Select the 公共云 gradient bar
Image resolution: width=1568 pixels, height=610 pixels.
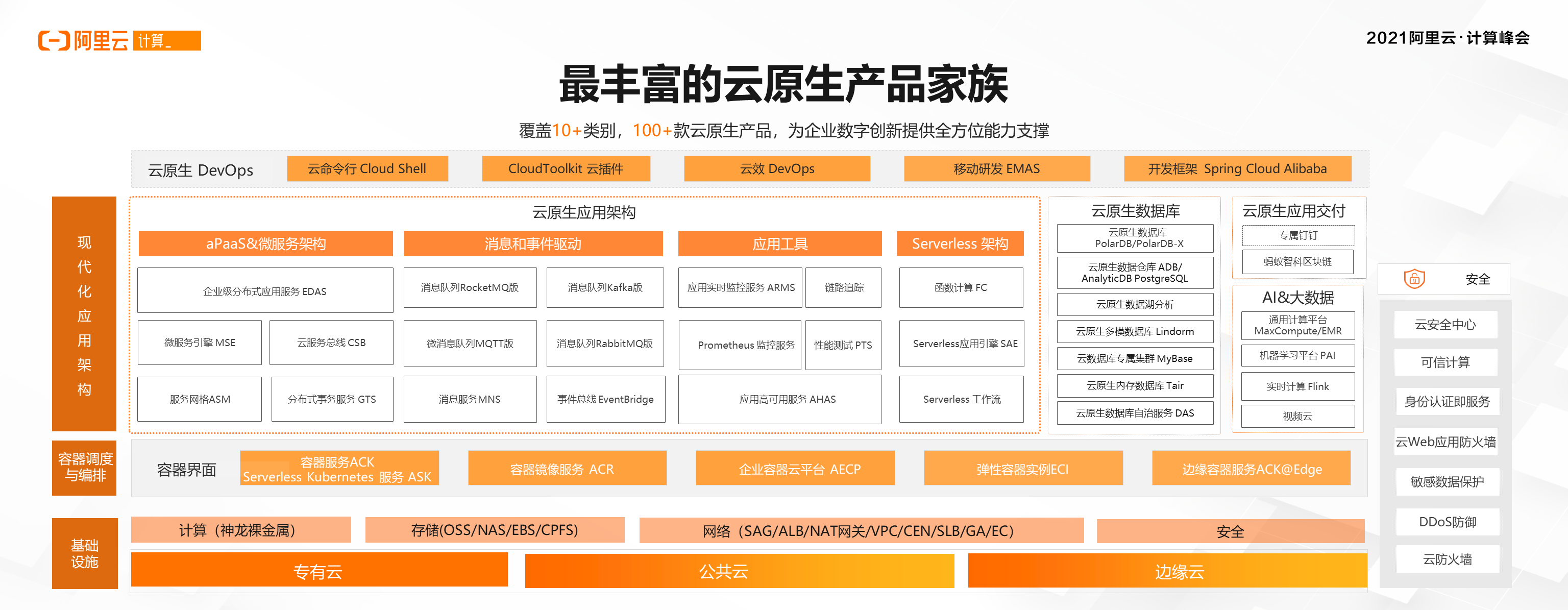[739, 571]
